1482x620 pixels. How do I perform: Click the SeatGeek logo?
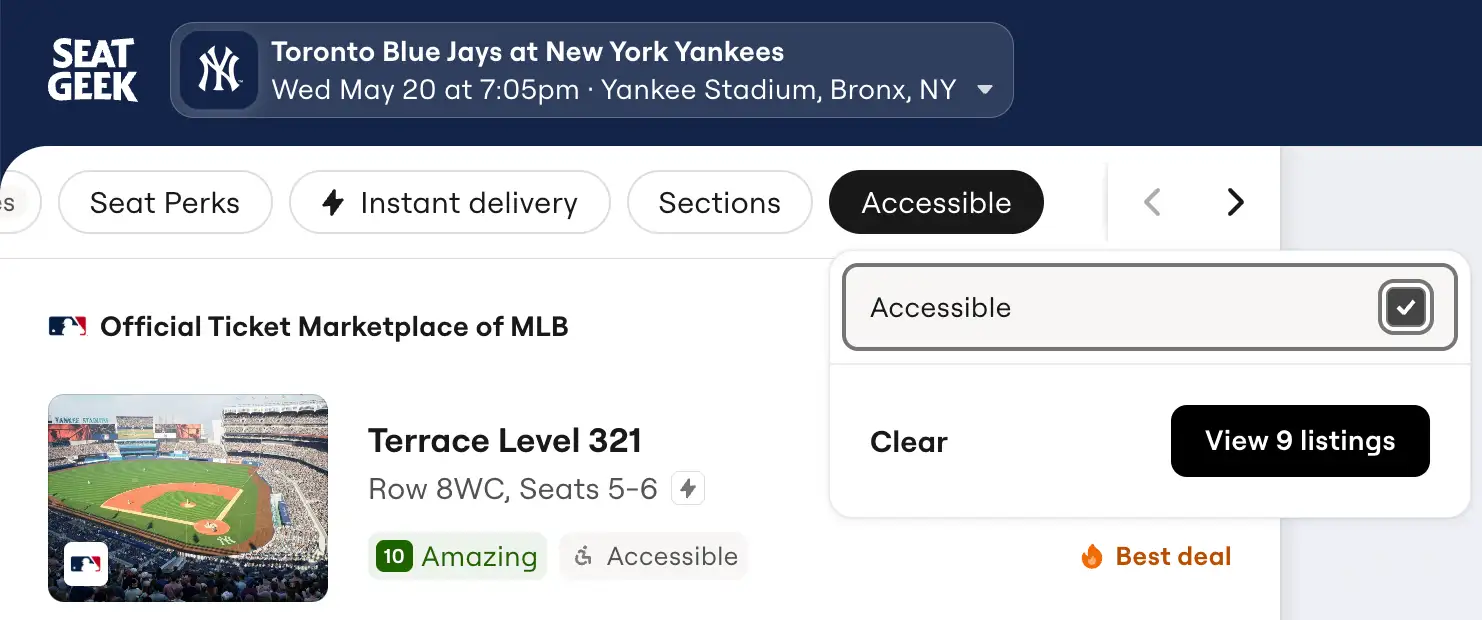click(x=92, y=68)
